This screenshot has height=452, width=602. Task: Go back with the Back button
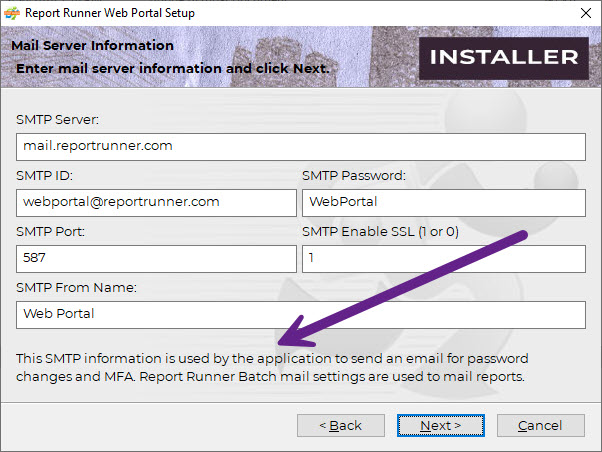click(340, 425)
